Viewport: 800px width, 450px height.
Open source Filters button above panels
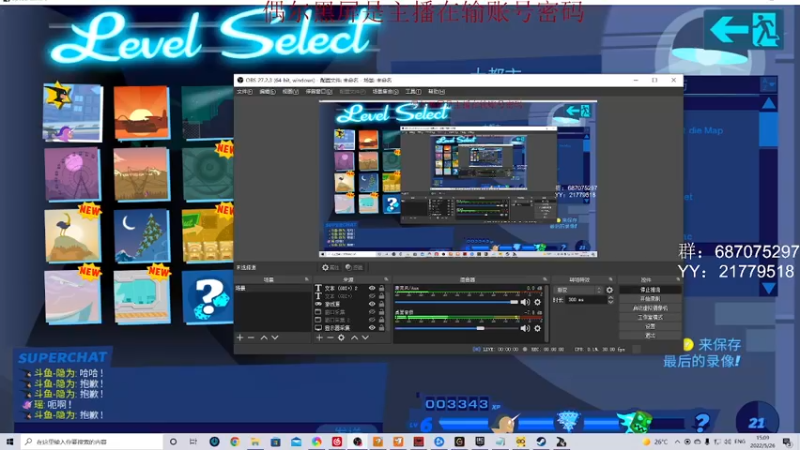click(354, 267)
